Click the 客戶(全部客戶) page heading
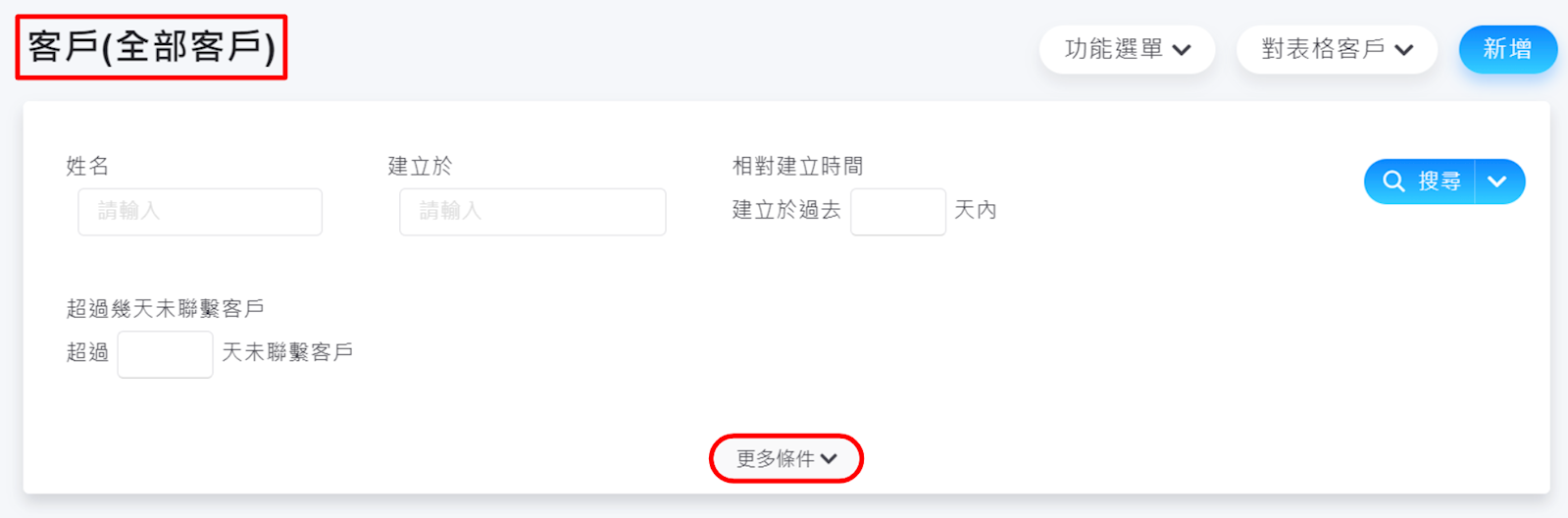Viewport: 1568px width, 518px height. (x=152, y=47)
